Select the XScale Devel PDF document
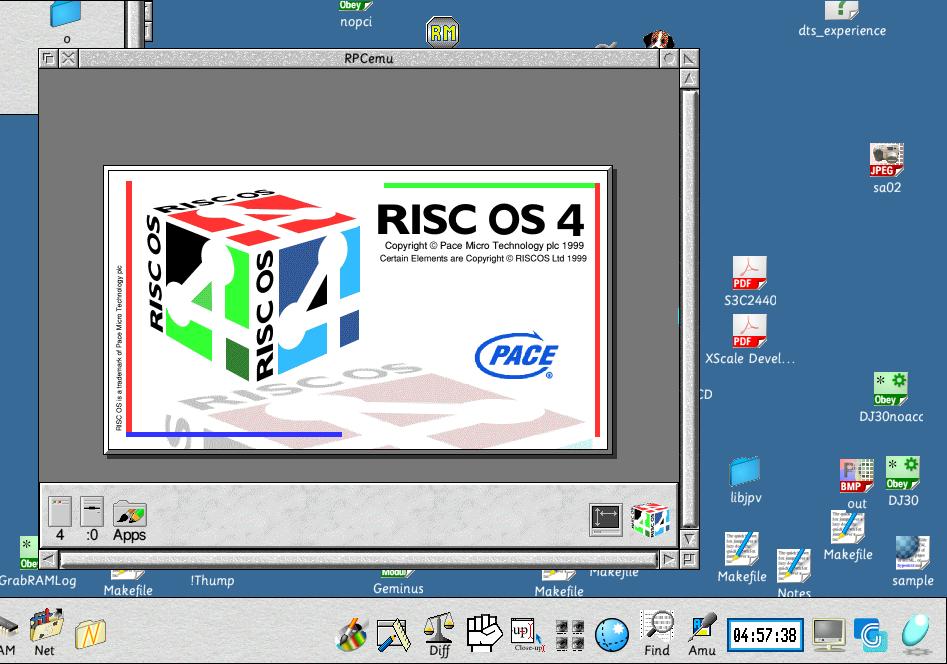Image resolution: width=947 pixels, height=664 pixels. [749, 331]
